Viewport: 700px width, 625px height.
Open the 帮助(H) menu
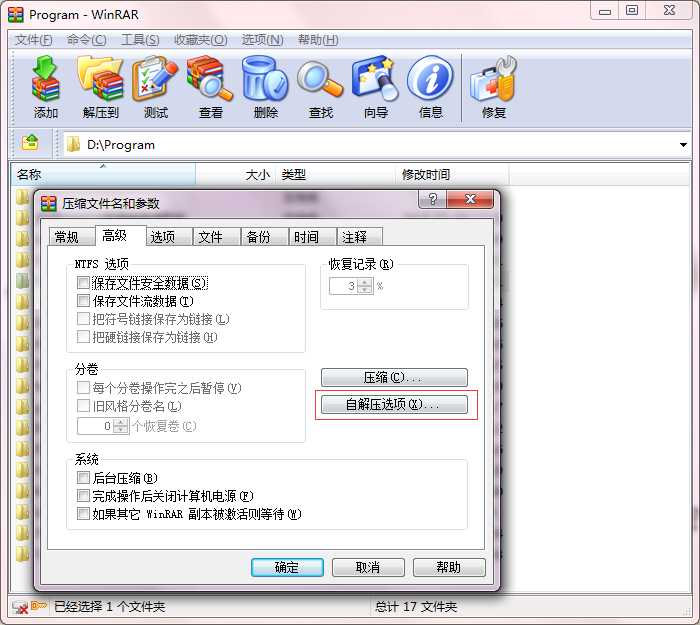318,40
